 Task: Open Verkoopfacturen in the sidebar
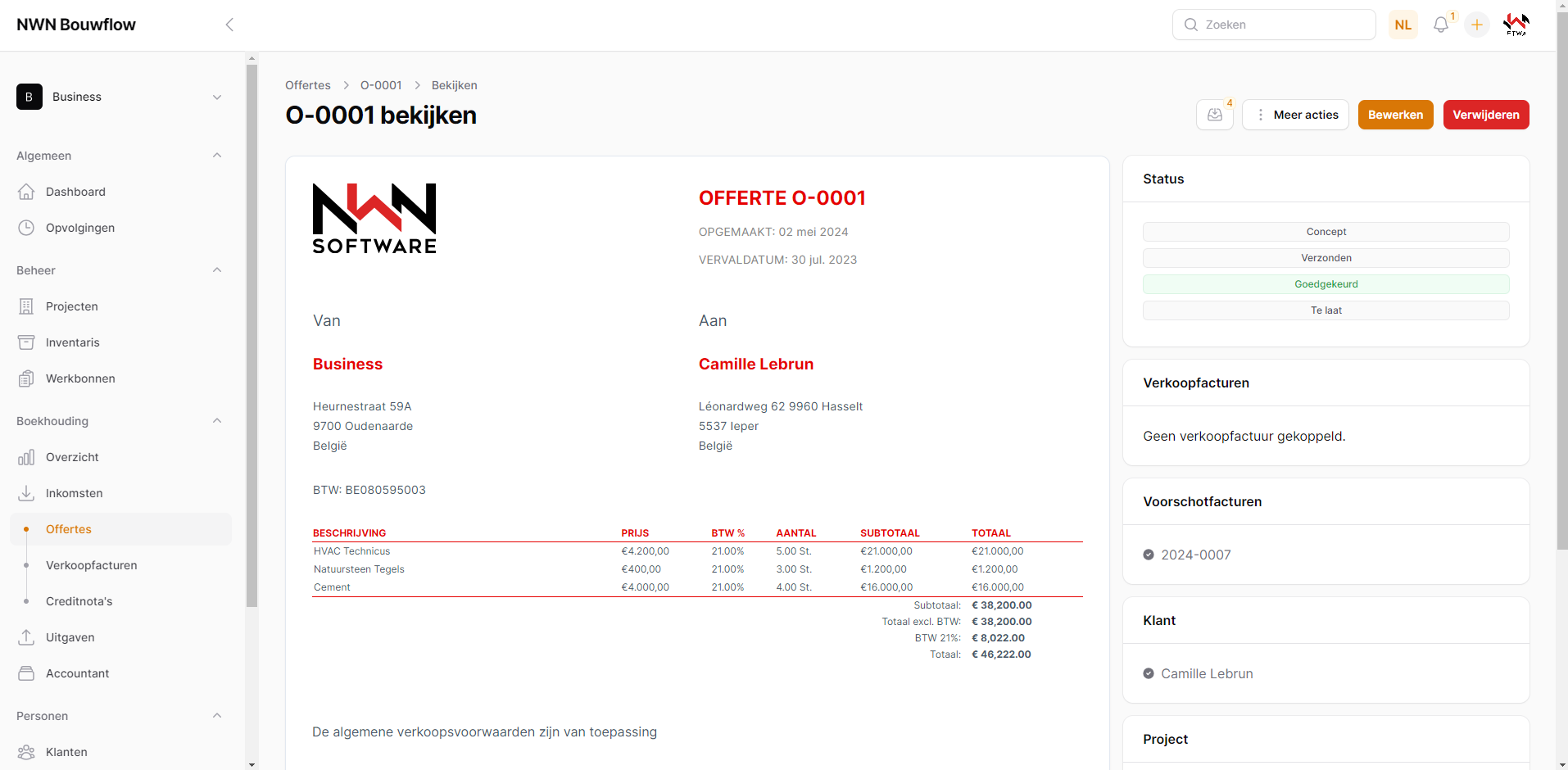pos(92,565)
